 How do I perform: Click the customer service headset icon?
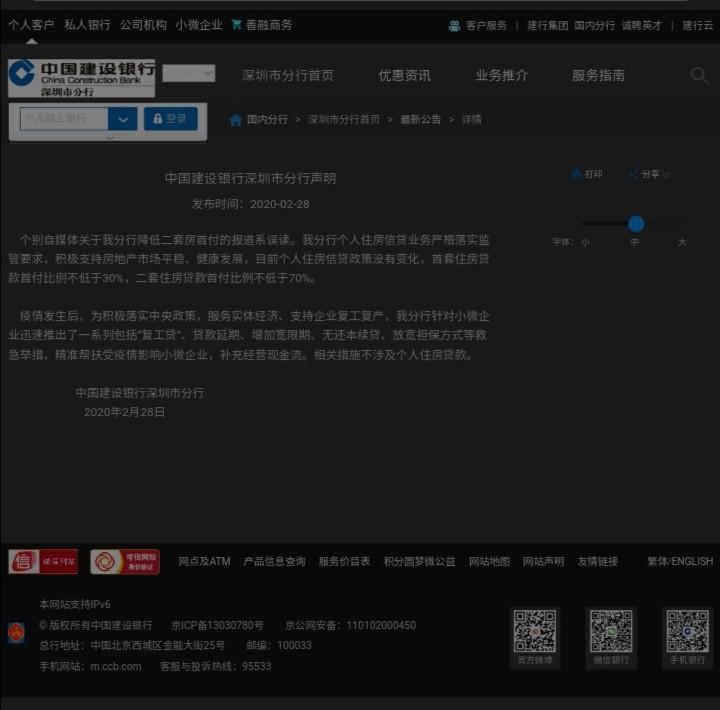(x=454, y=26)
